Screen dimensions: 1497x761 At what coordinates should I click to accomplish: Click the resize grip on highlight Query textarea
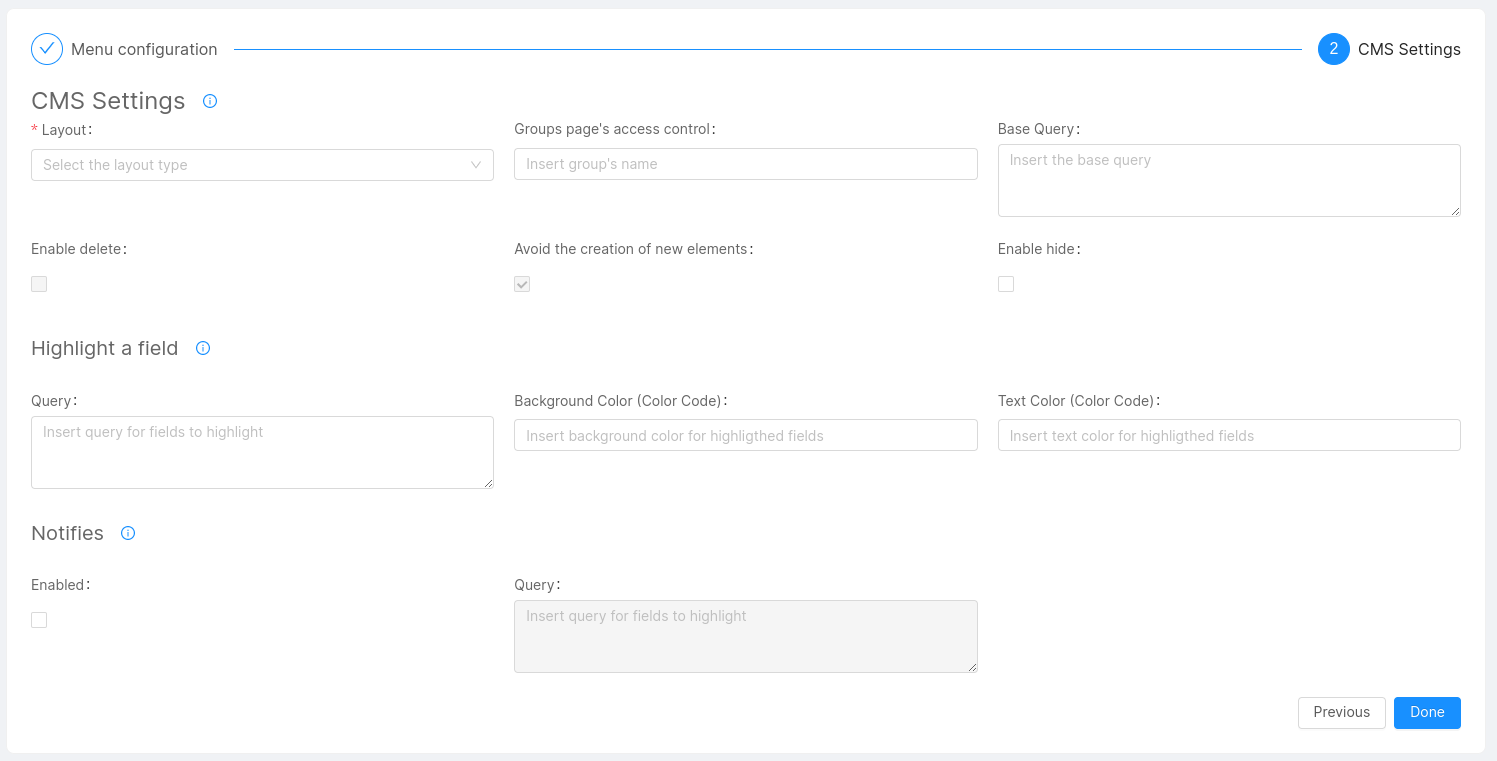pyautogui.click(x=489, y=483)
